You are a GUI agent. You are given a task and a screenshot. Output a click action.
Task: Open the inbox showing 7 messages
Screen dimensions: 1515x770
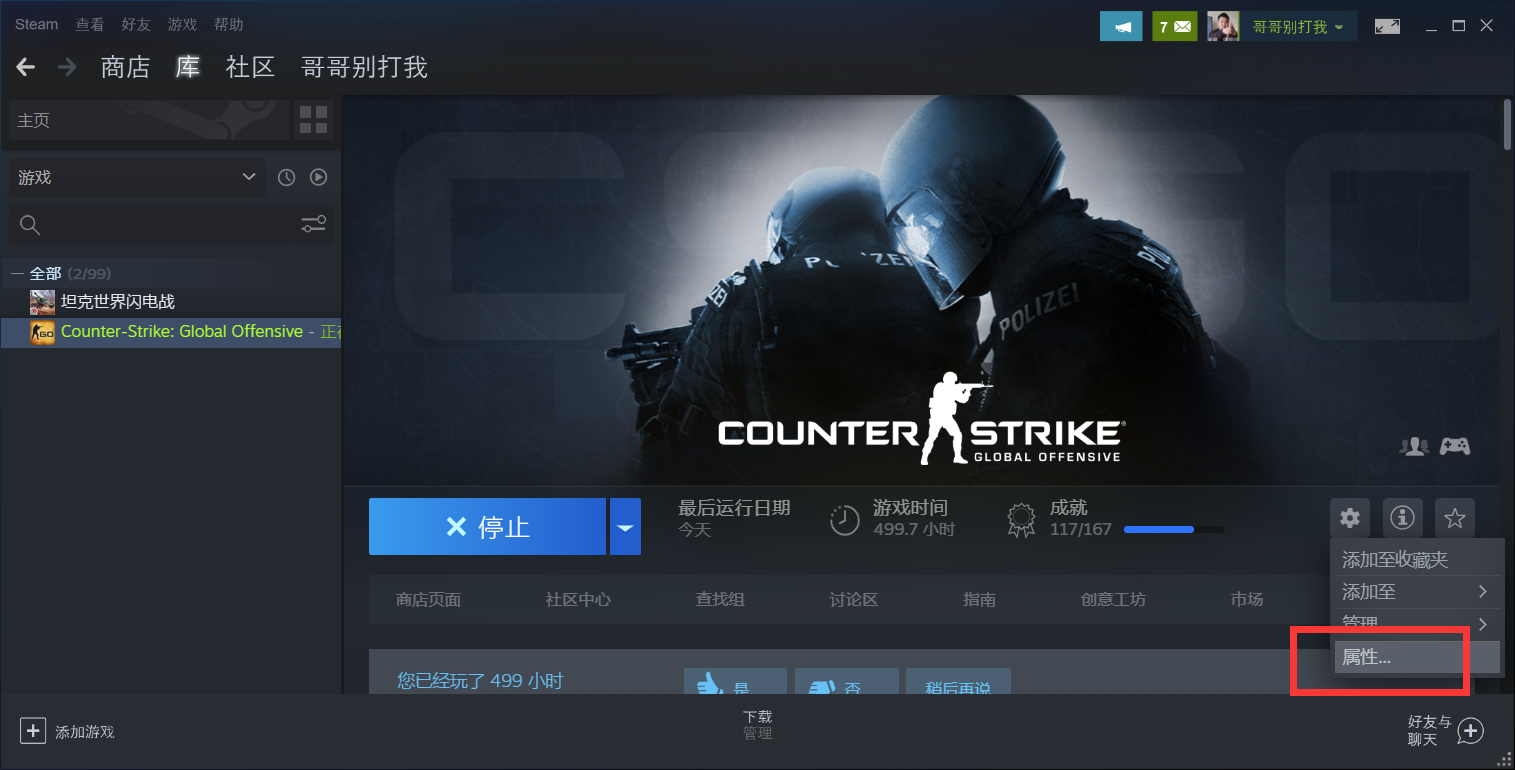tap(1175, 26)
